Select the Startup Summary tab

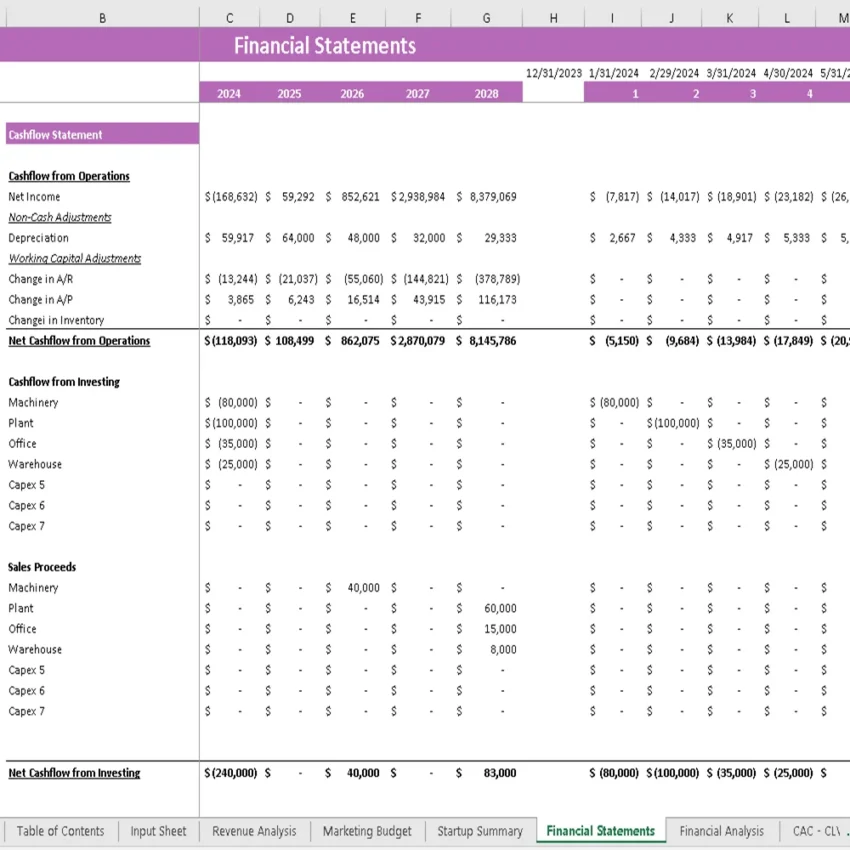pos(480,831)
